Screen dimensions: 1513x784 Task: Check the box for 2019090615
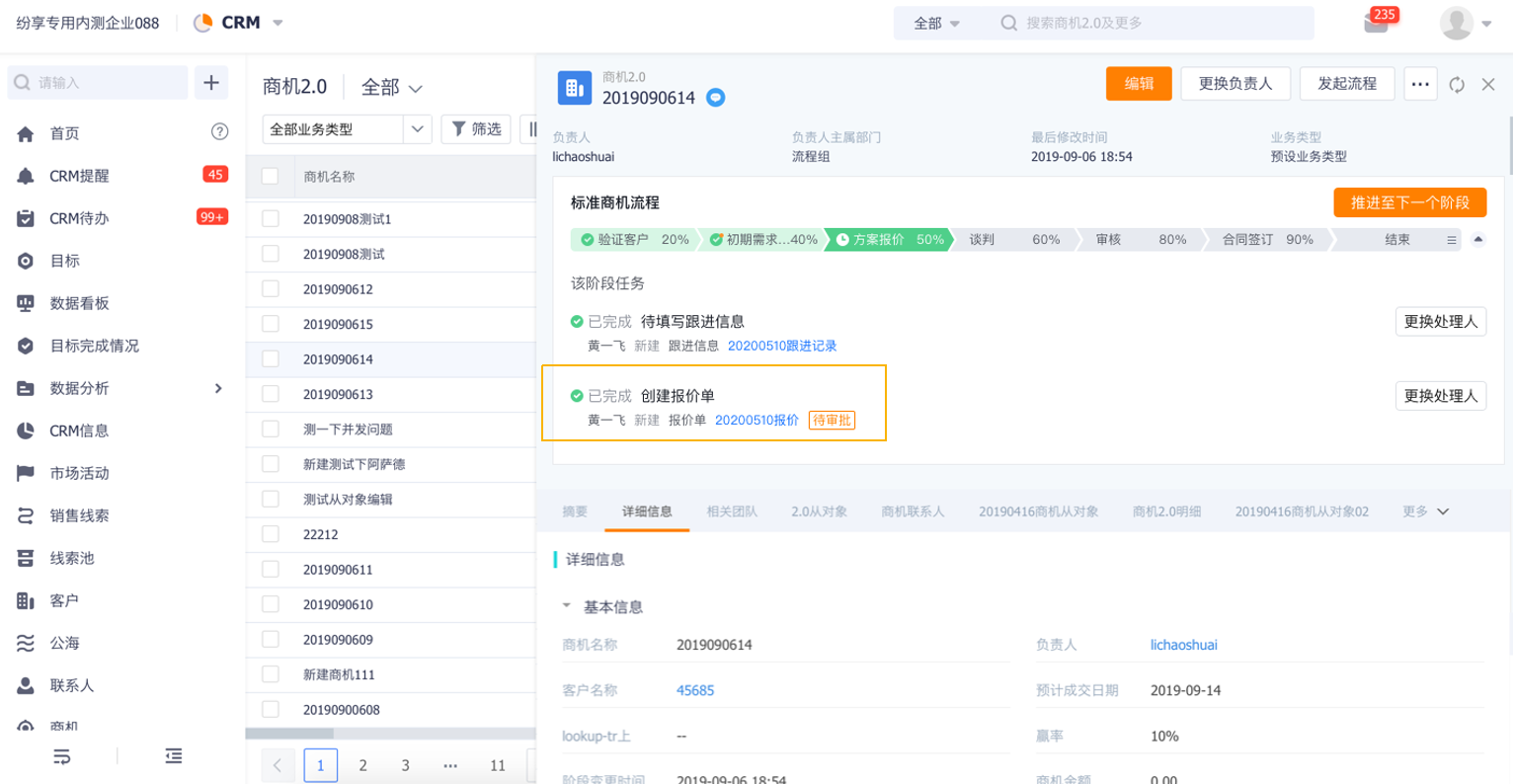(x=270, y=324)
